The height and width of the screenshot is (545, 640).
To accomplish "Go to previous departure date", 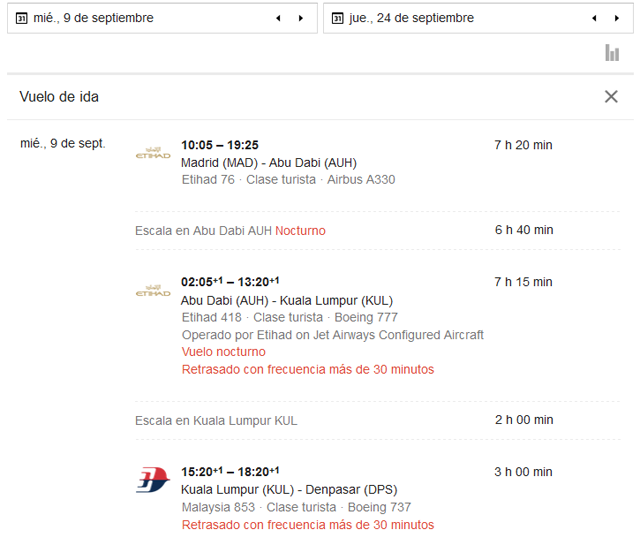I will coord(278,18).
